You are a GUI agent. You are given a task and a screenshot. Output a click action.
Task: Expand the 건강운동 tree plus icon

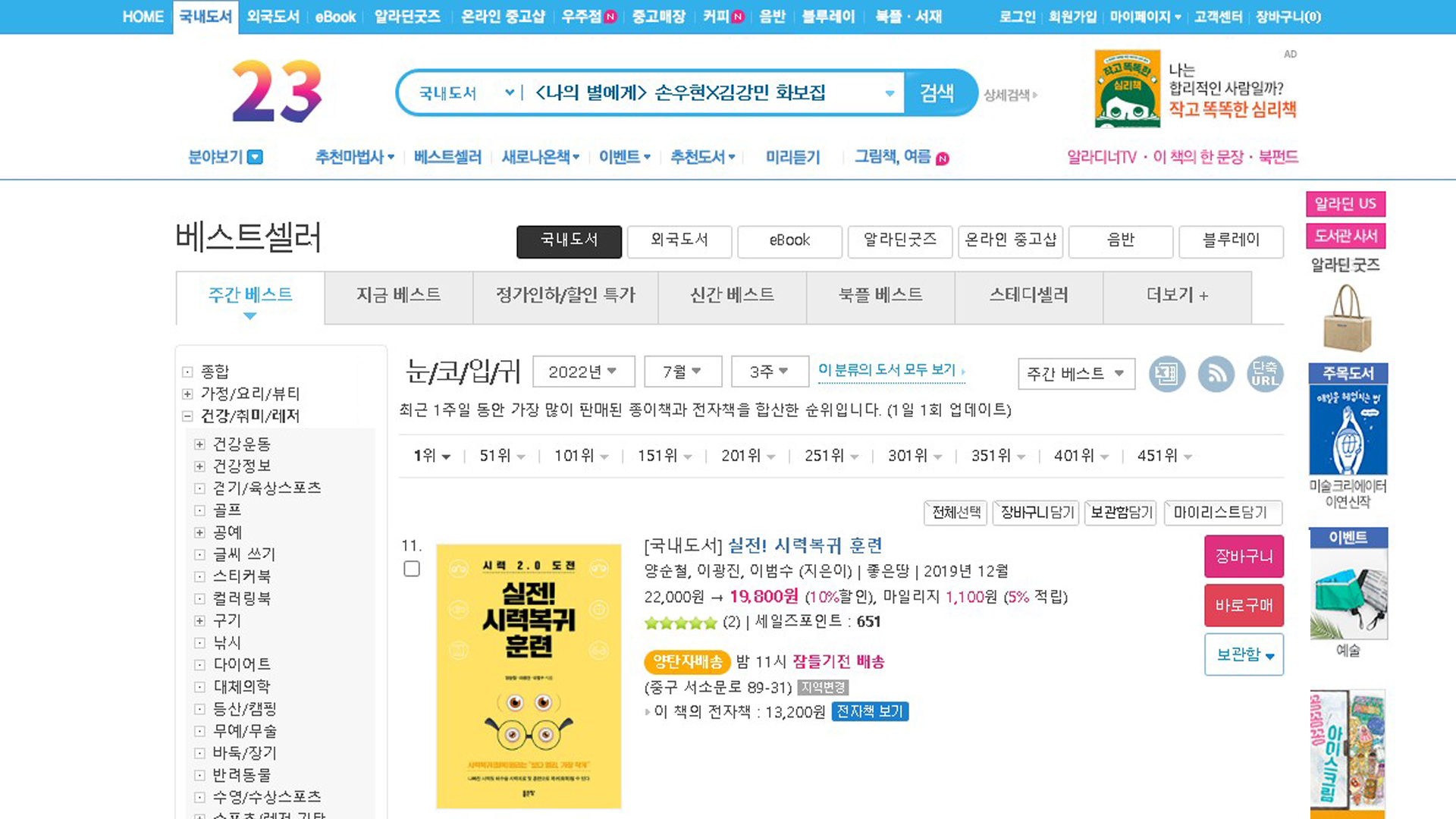[x=199, y=444]
